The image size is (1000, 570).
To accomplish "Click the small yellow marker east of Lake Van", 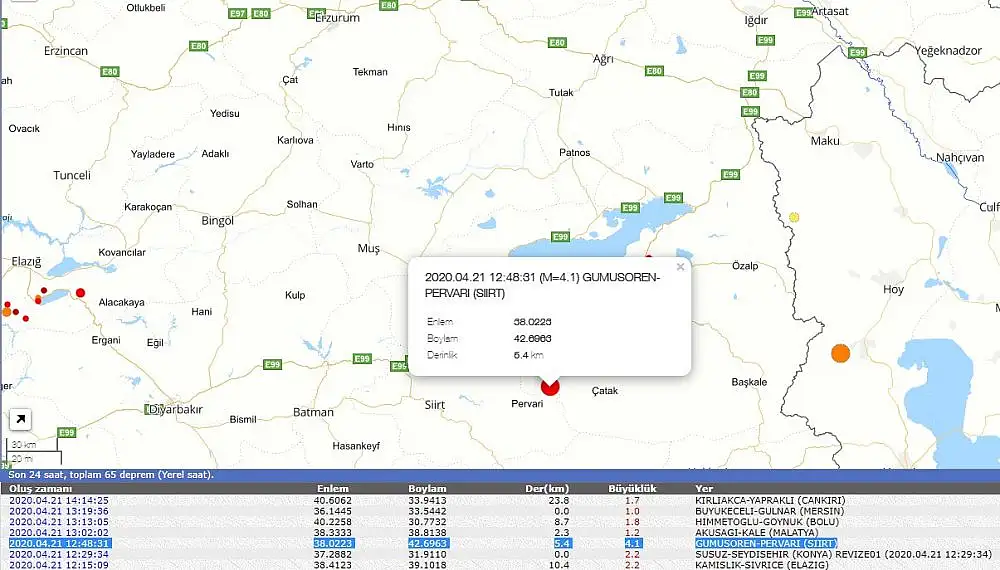I will pos(794,217).
